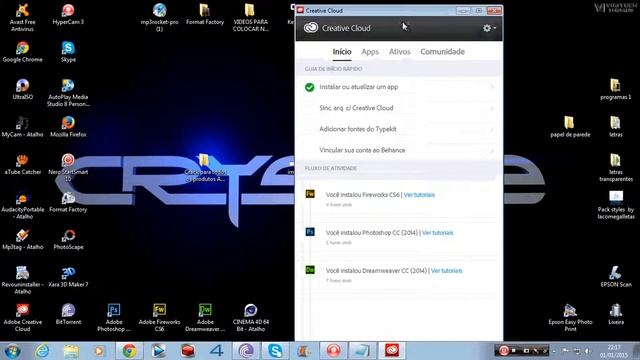The width and height of the screenshot is (640, 360).
Task: Open Vincular sua conta ao Behance row
Action: coord(399,150)
